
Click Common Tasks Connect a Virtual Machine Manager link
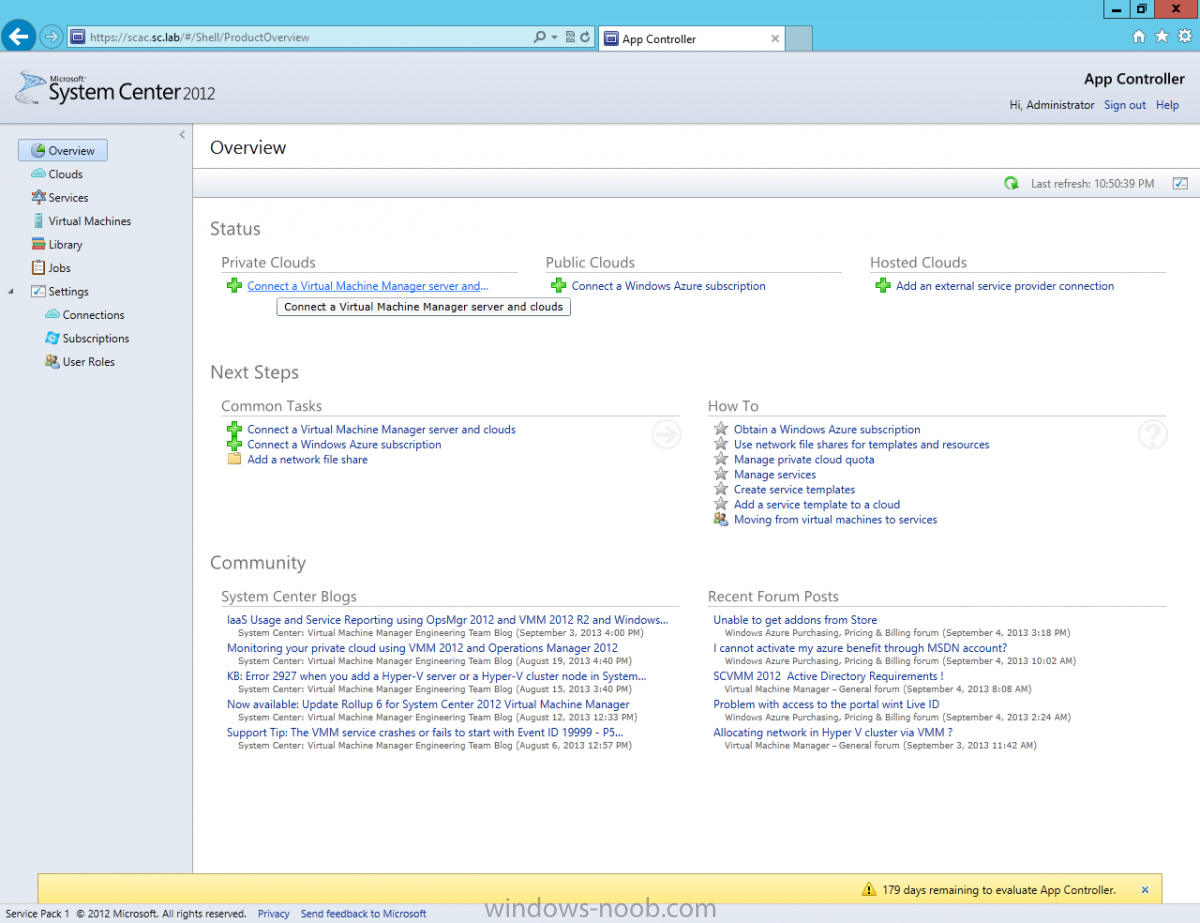pyautogui.click(x=381, y=430)
